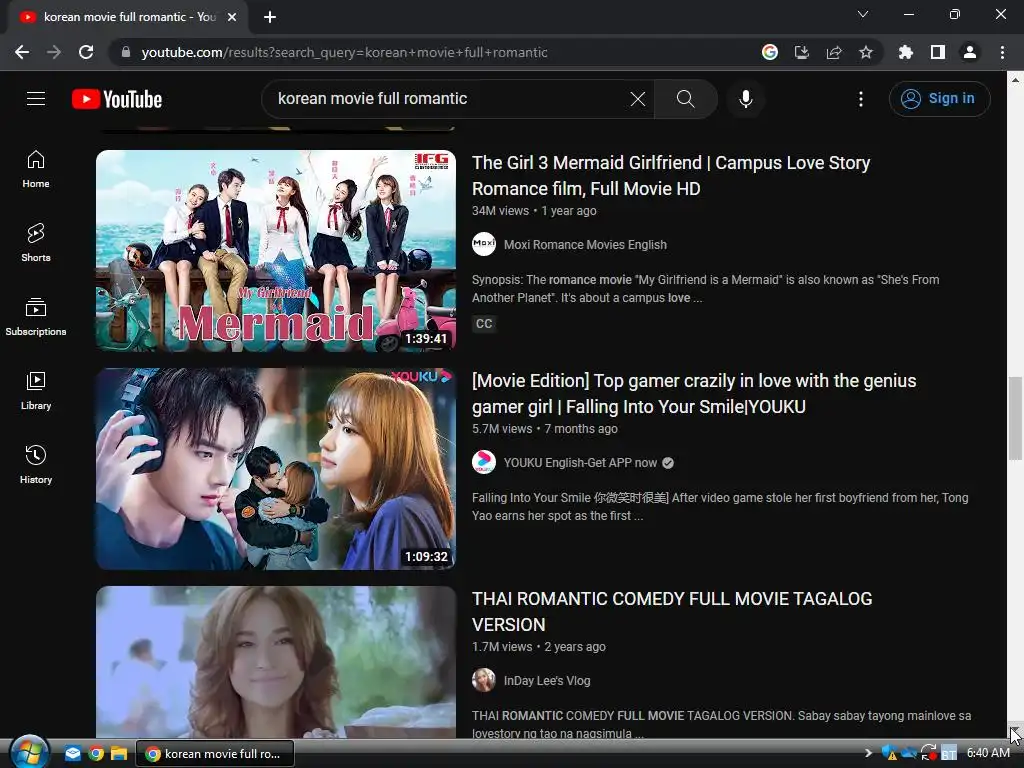Reload the page

coord(86,52)
